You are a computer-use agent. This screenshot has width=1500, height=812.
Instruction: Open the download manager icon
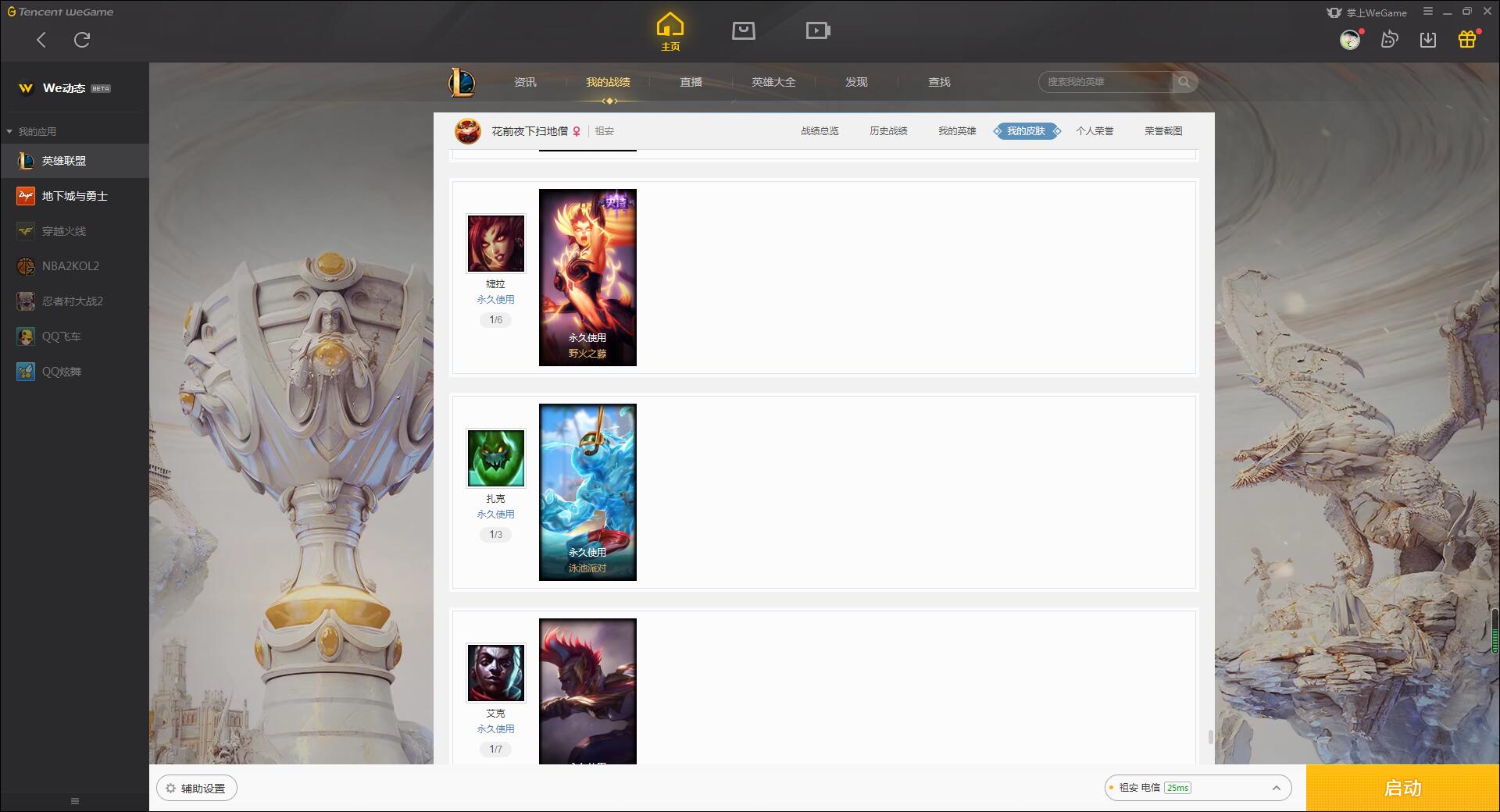point(1428,39)
